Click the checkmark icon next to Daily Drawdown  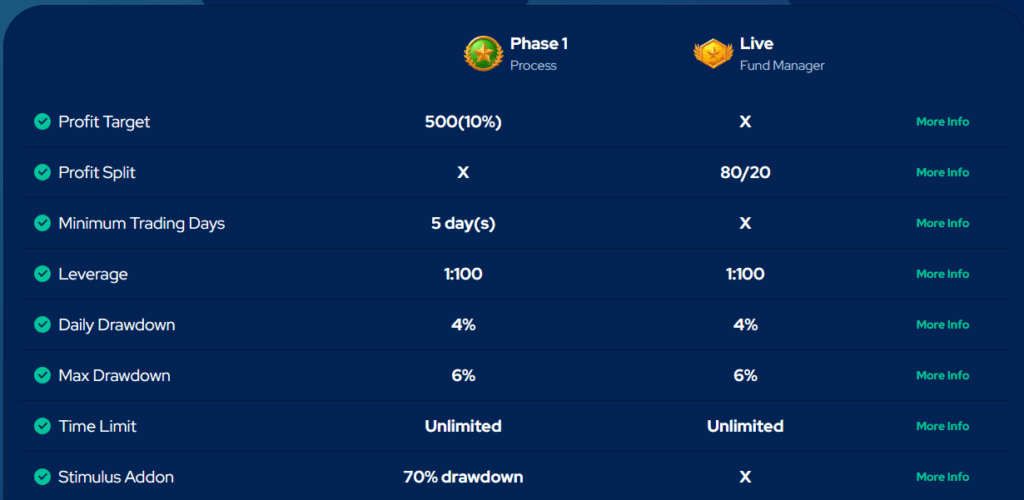[x=42, y=325]
